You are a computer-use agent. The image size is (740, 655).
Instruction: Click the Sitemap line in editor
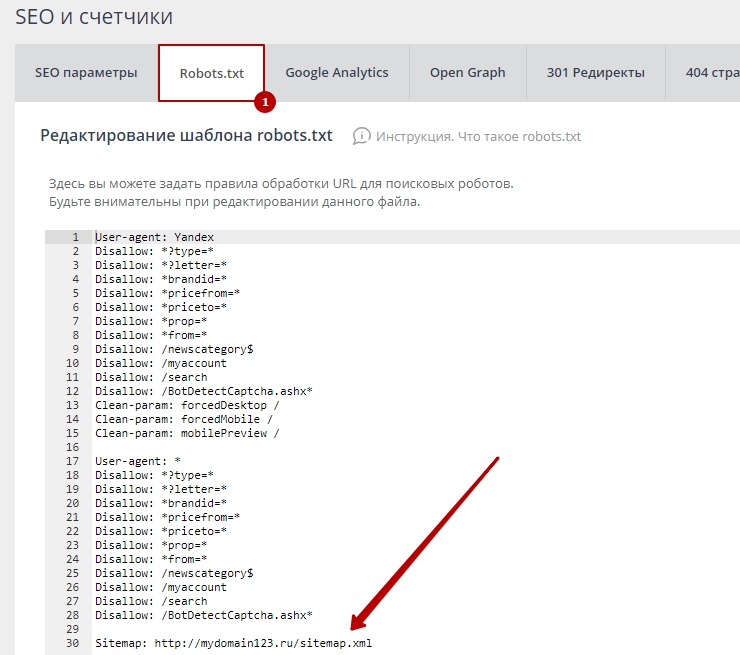pos(232,643)
